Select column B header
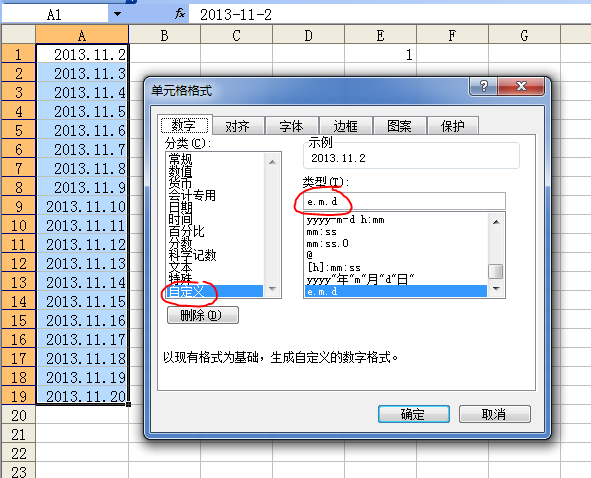 [164, 35]
